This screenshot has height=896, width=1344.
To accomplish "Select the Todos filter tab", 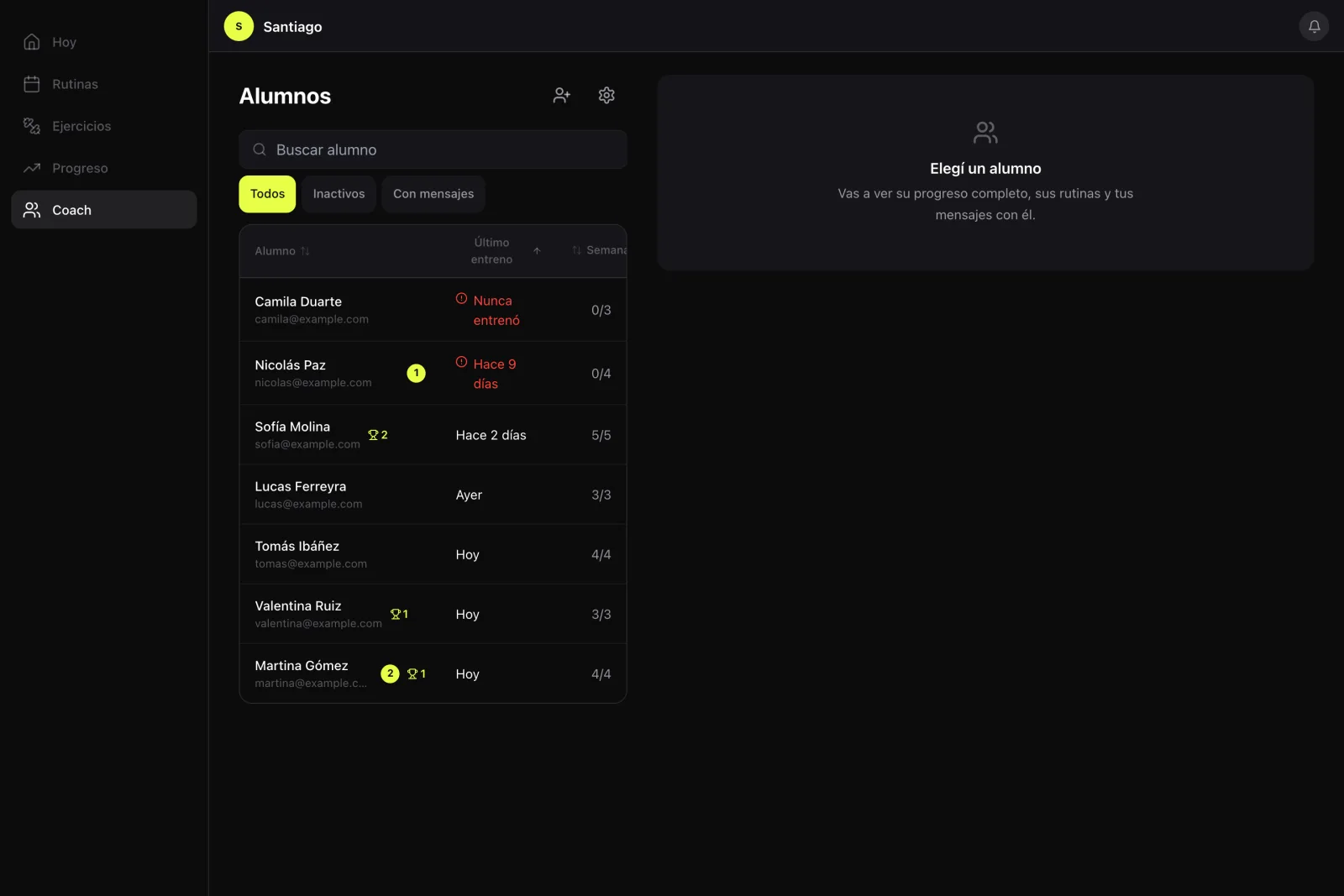I will 267,194.
